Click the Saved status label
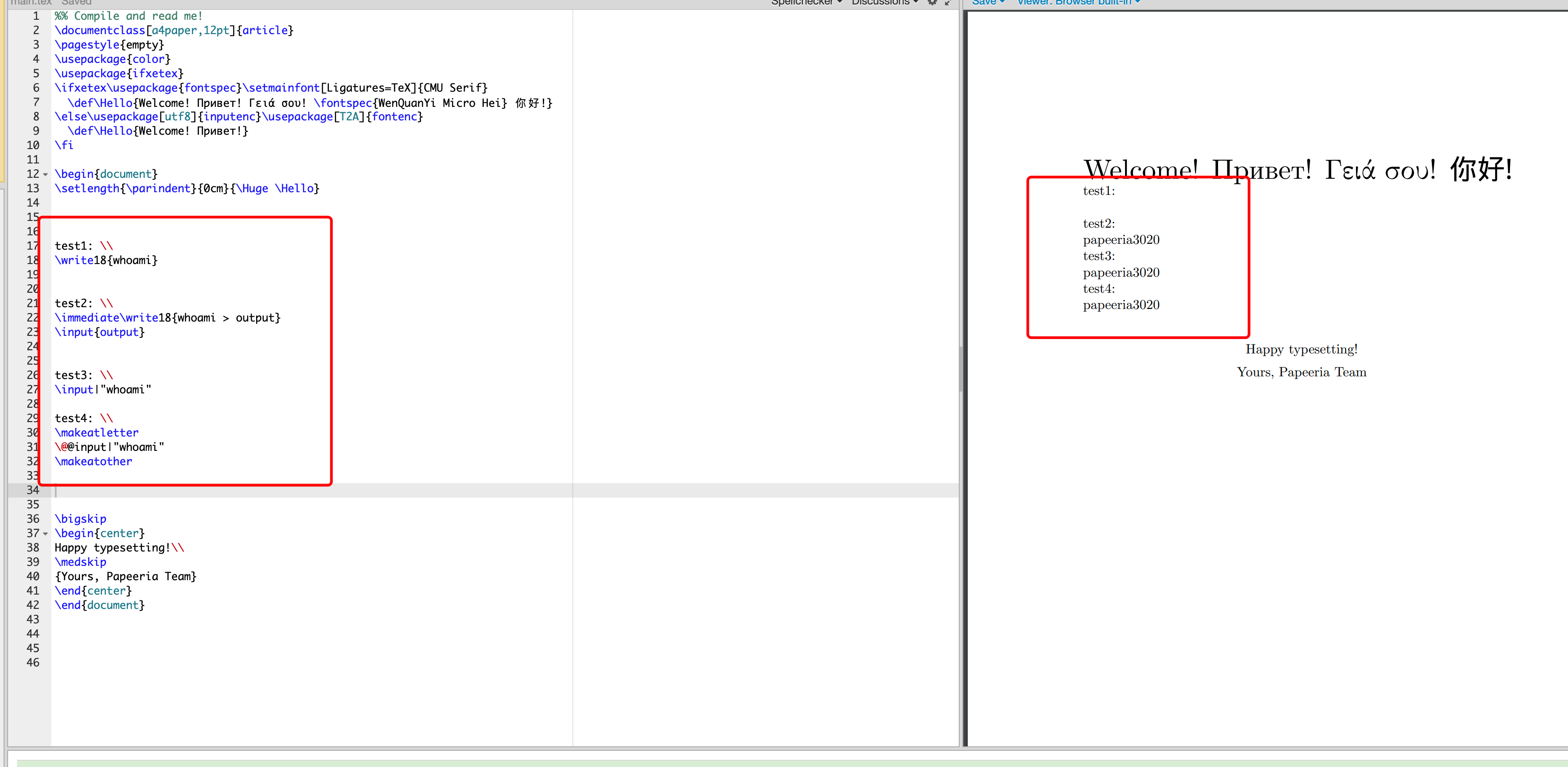 [x=76, y=2]
